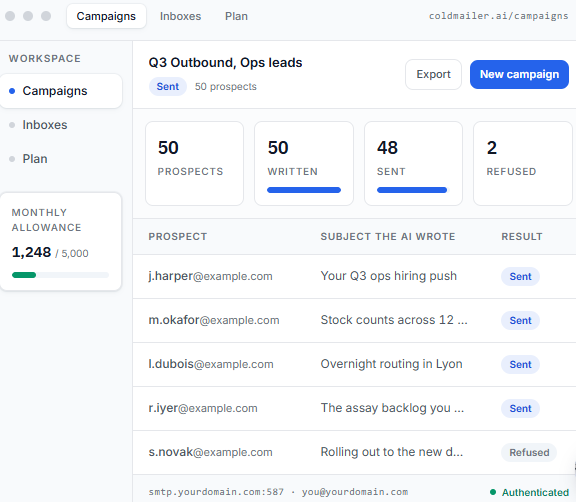Image resolution: width=576 pixels, height=502 pixels.
Task: Open subject Rolling out to the new d
Action: click(x=392, y=452)
